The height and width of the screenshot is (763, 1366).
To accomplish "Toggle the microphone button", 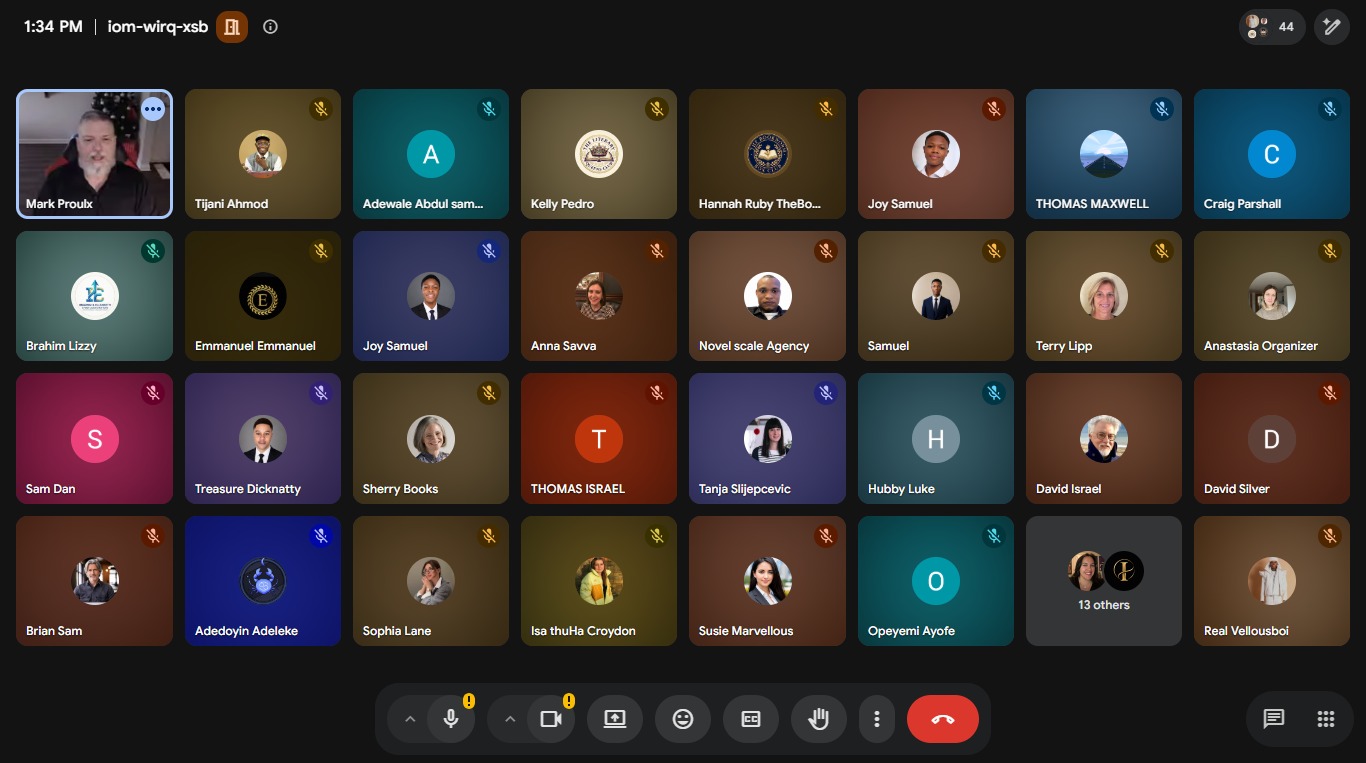I will tap(451, 719).
